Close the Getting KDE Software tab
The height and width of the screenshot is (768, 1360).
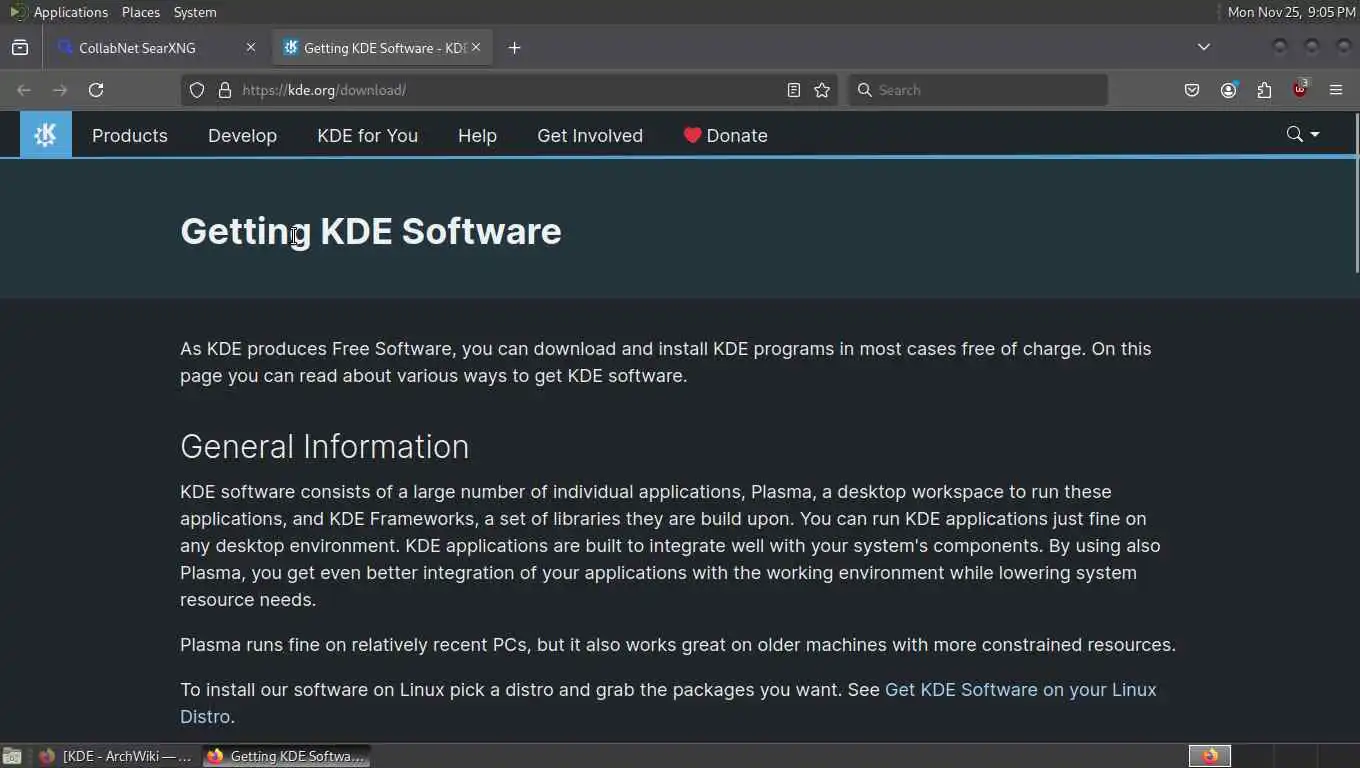476,47
